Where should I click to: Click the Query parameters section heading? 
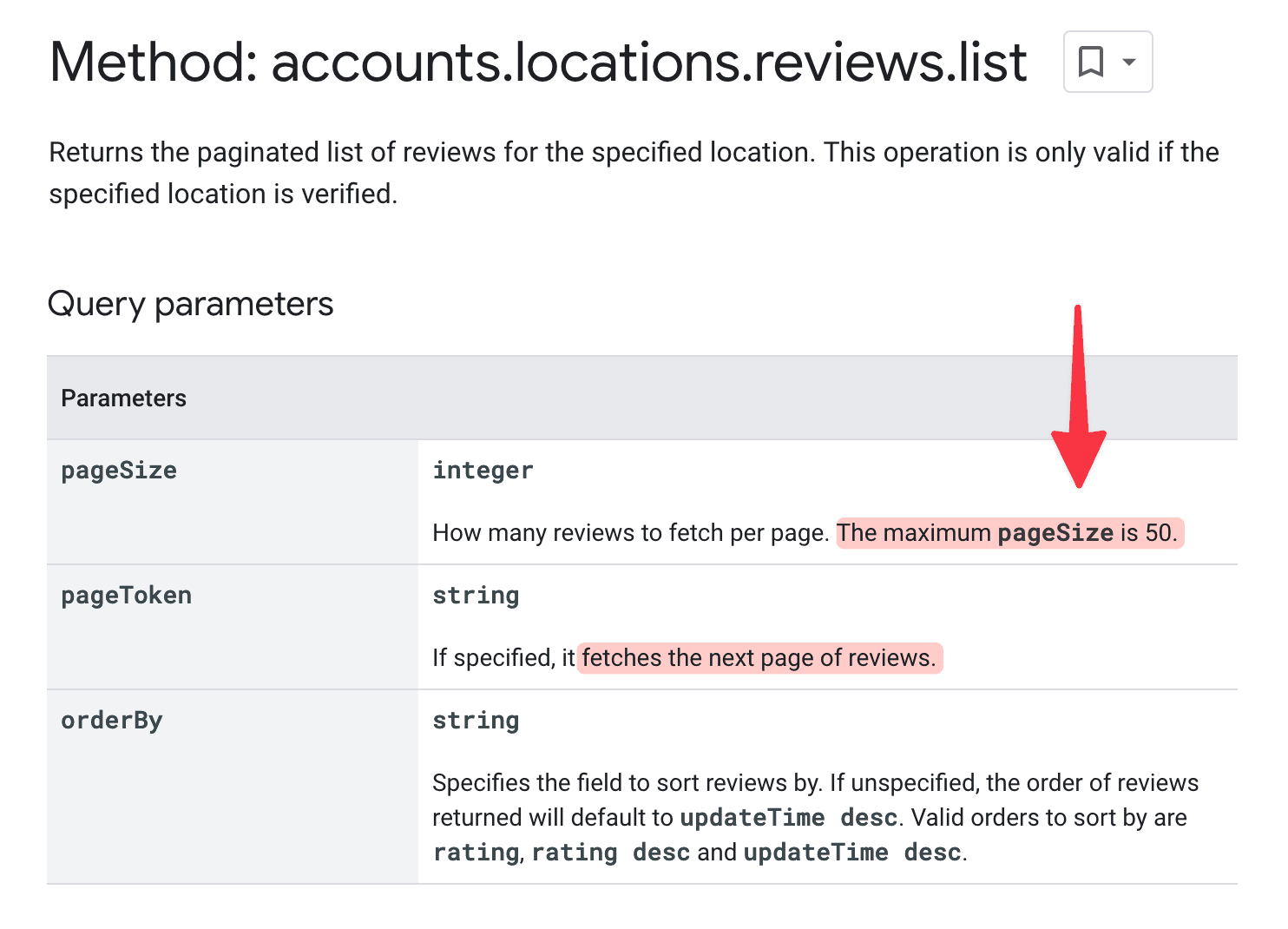[x=190, y=303]
